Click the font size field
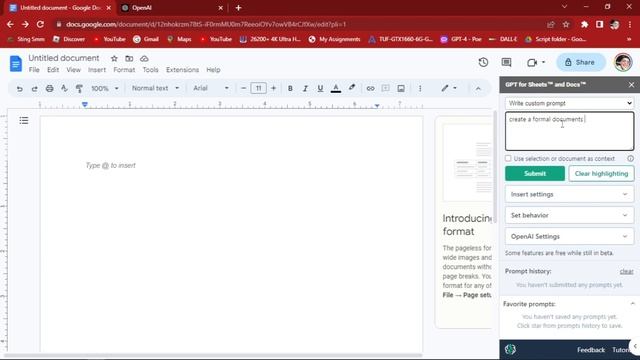Viewport: 640px width, 360px height. click(258, 88)
